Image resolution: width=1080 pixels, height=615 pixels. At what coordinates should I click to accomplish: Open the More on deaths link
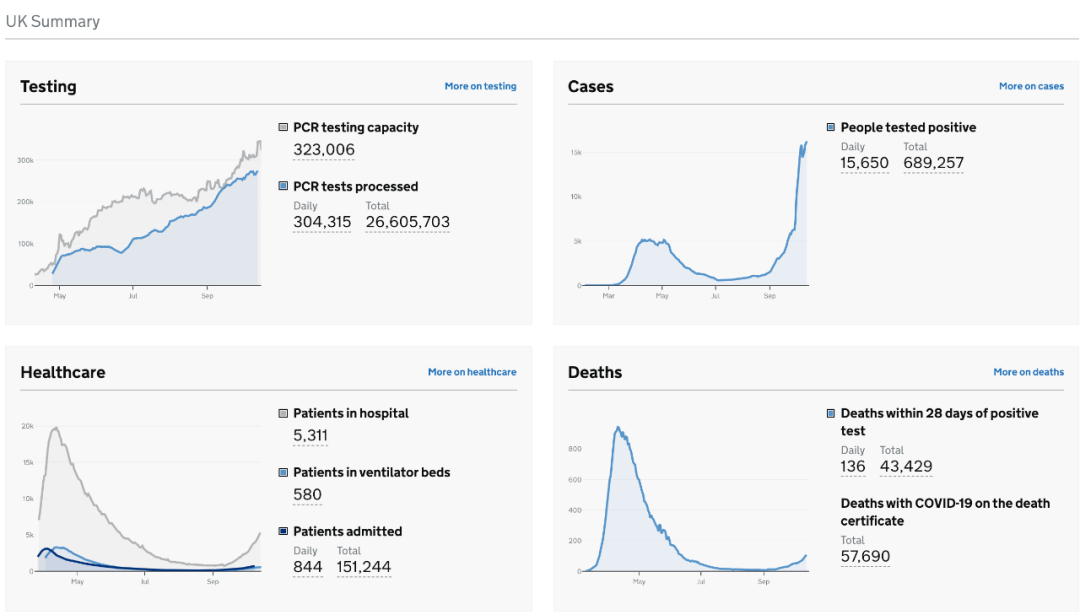tap(1028, 372)
